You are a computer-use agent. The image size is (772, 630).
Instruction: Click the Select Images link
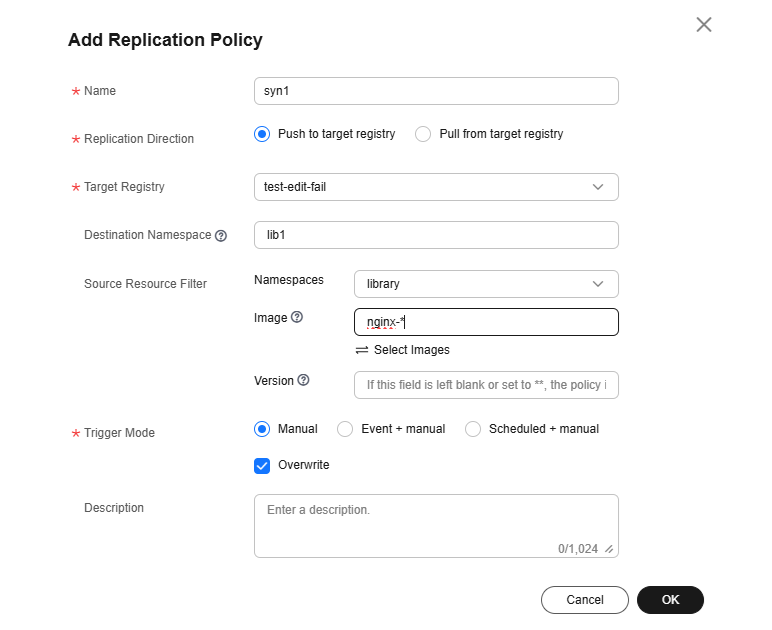pos(411,350)
